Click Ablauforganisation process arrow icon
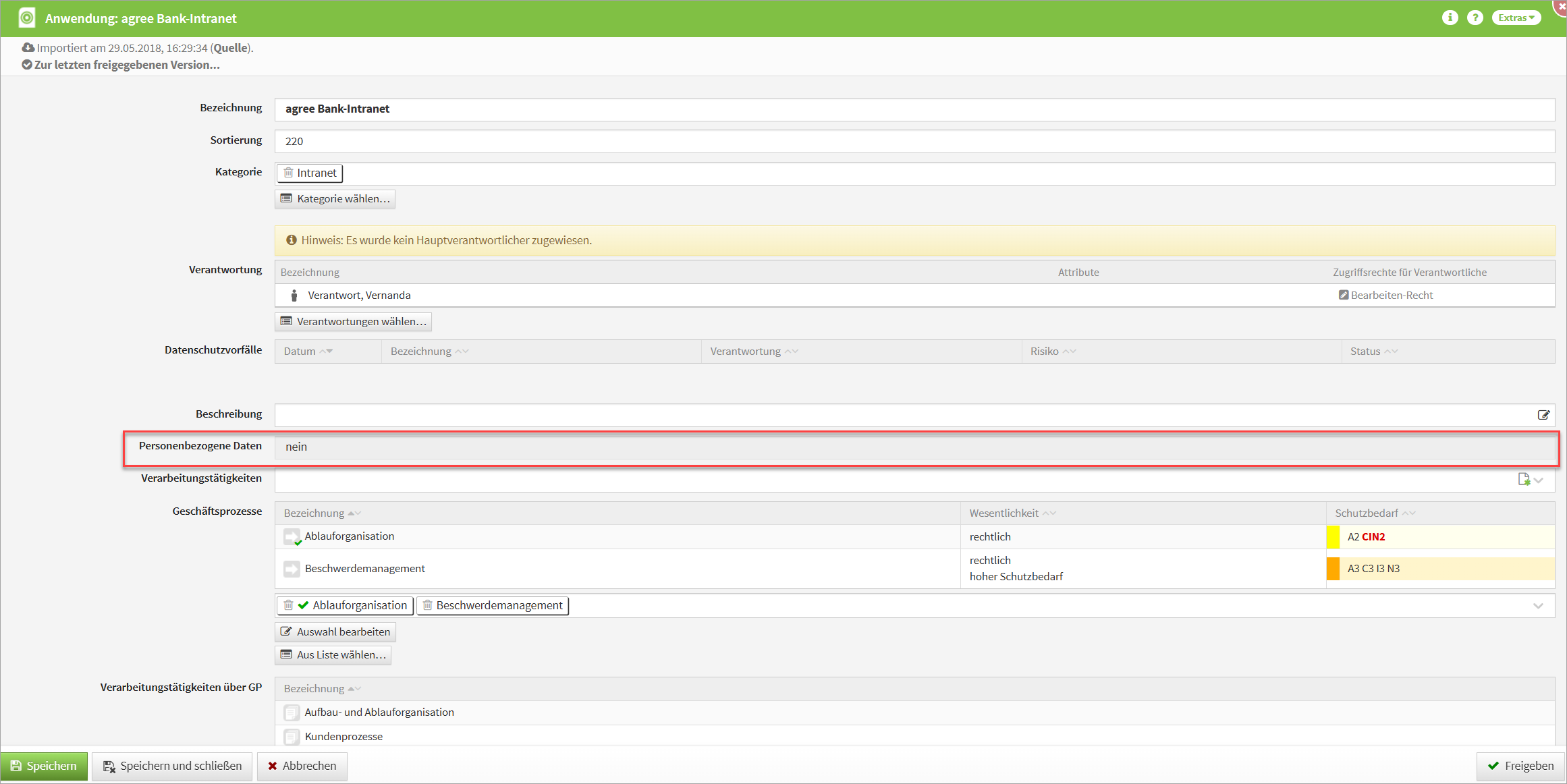 click(x=292, y=537)
